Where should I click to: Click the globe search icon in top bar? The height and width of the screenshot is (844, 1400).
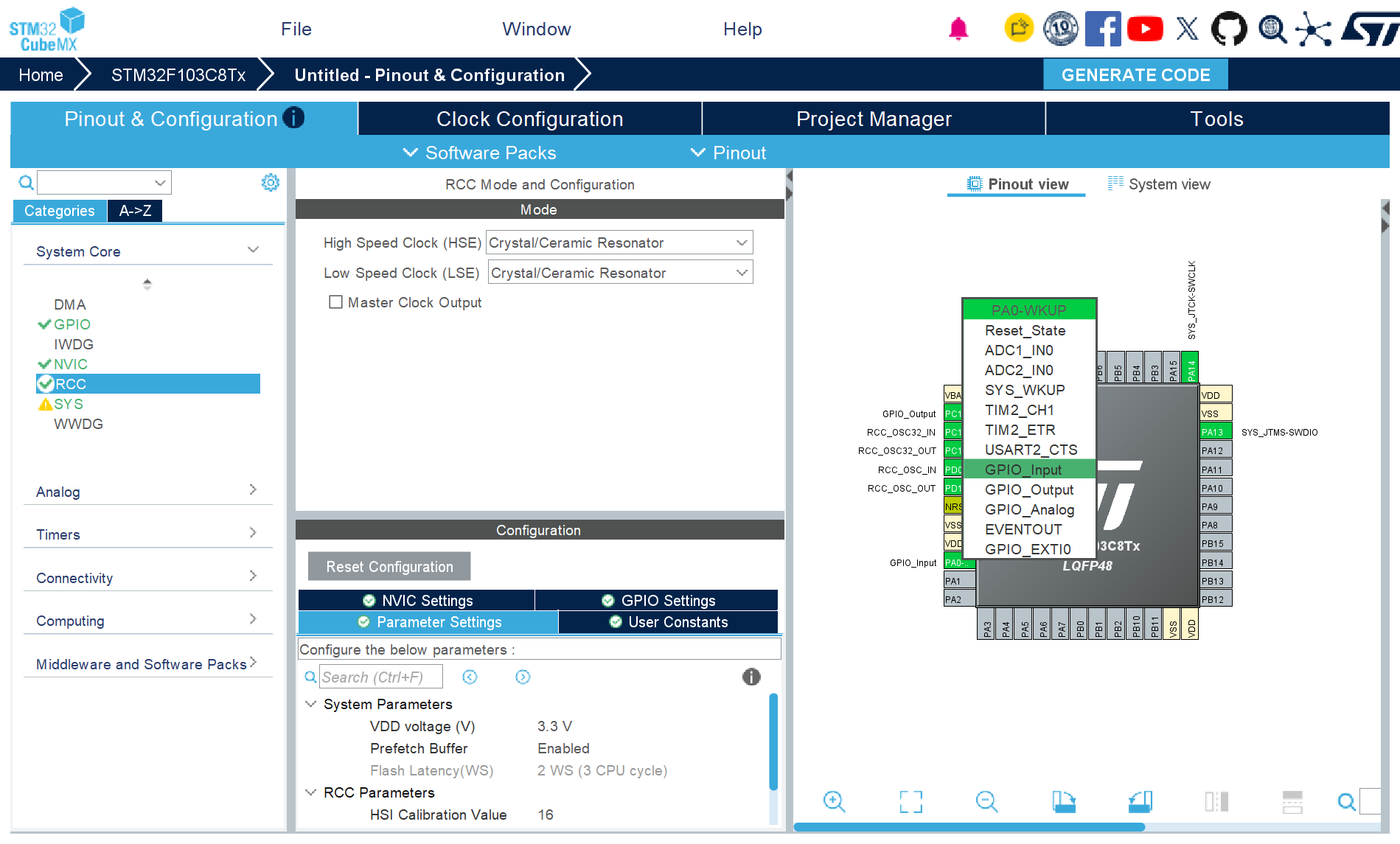coord(1272,29)
